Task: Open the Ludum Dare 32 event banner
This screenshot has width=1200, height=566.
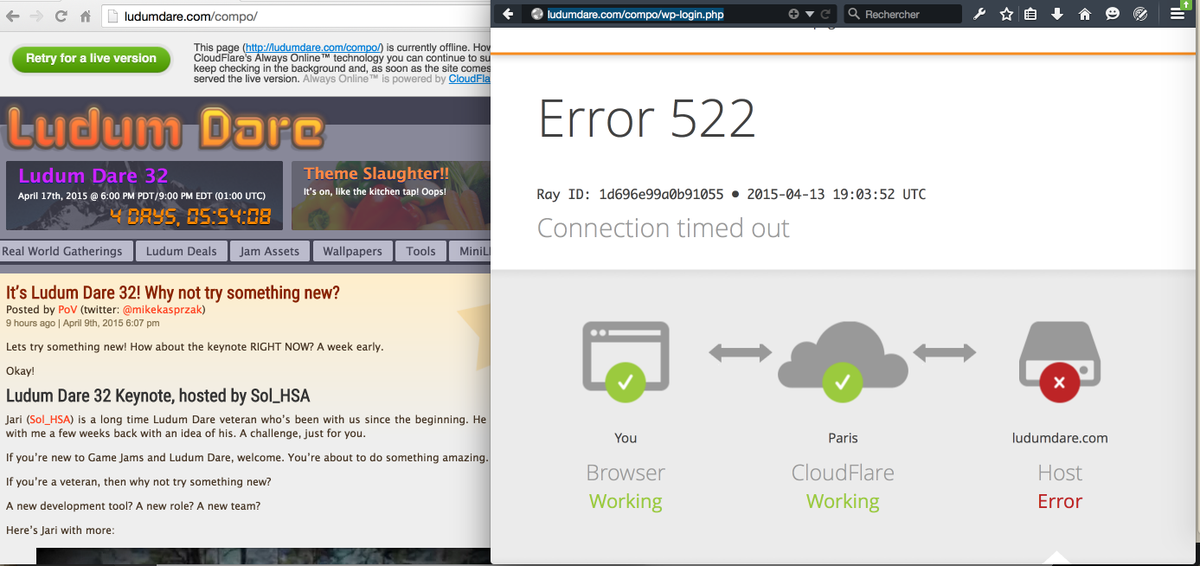Action: [146, 196]
